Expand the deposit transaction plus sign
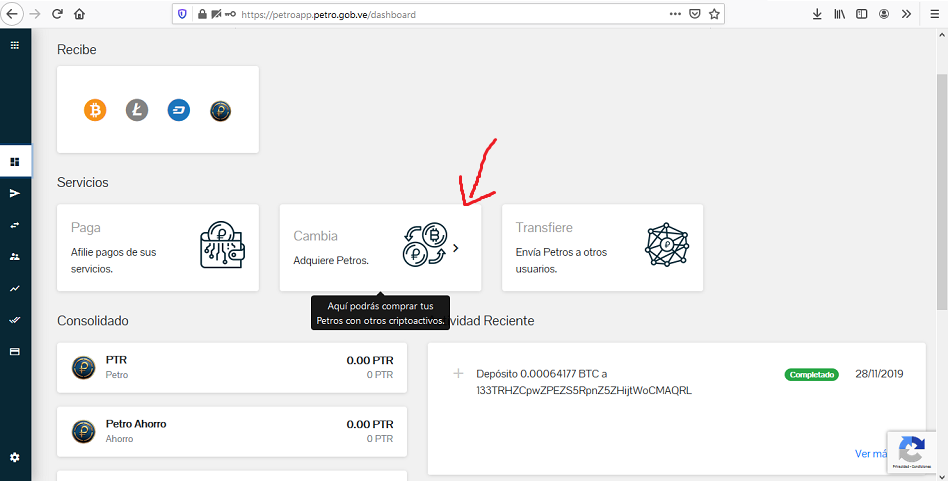This screenshot has width=950, height=482. tap(459, 374)
